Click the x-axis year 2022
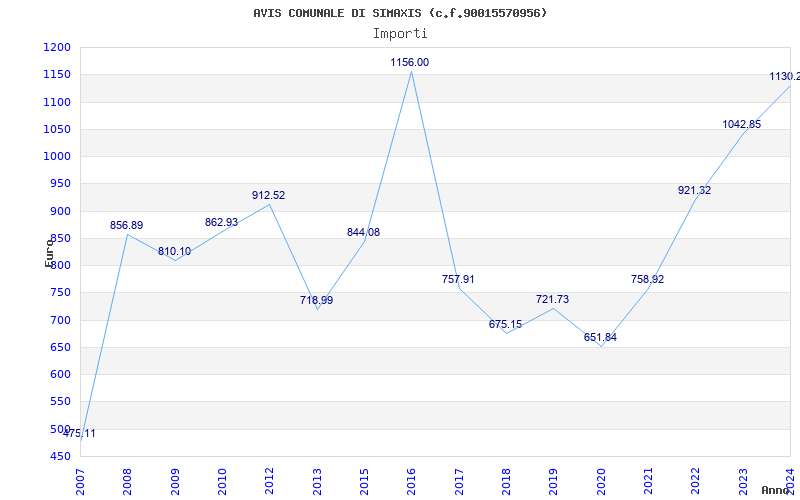 695,482
